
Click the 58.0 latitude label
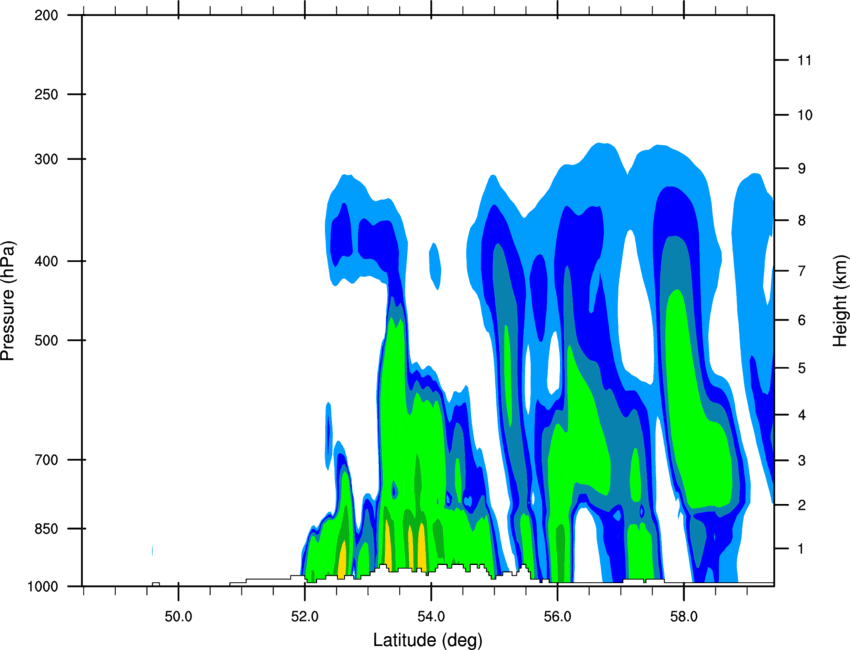click(x=684, y=617)
